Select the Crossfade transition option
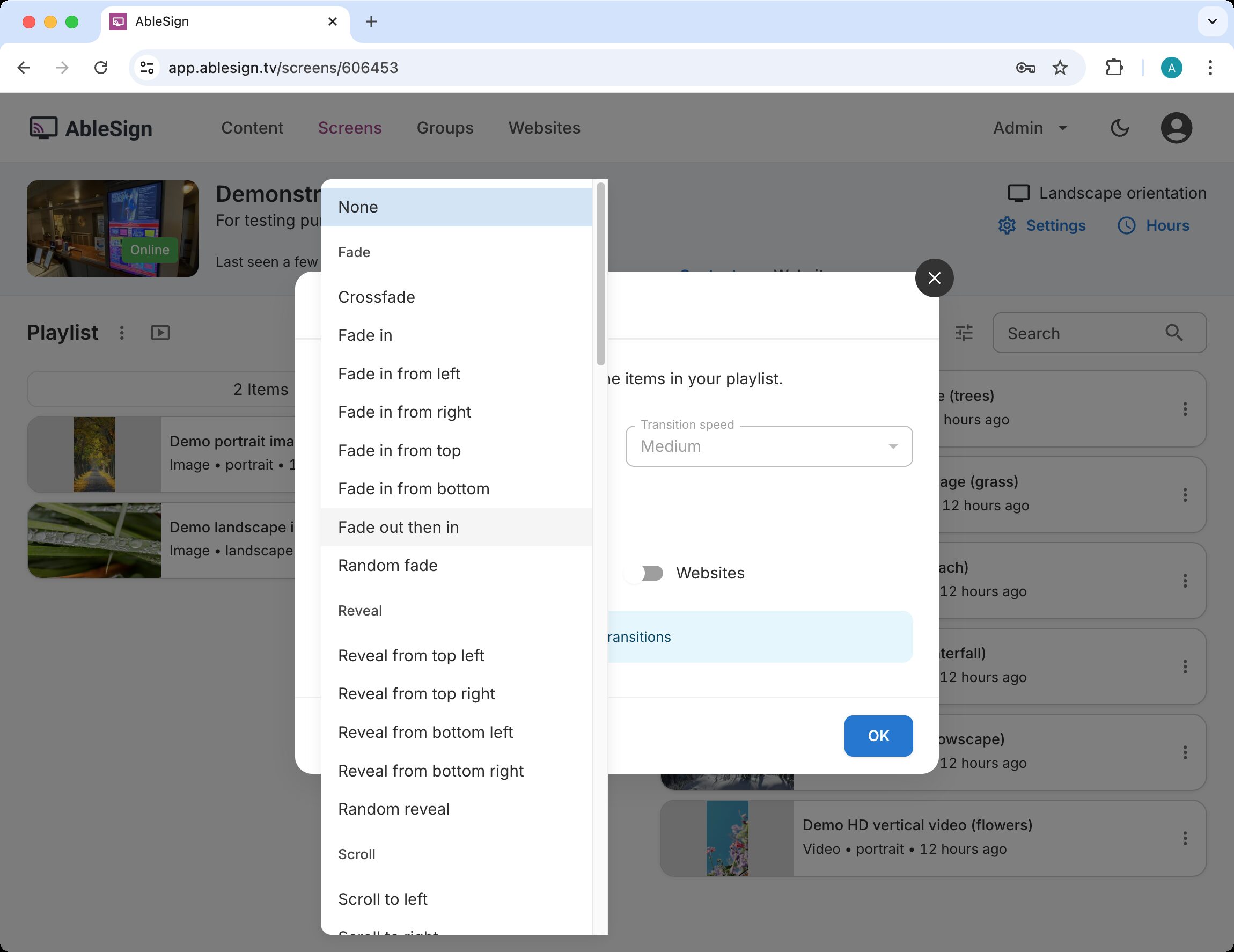Viewport: 1234px width, 952px height. [x=376, y=297]
